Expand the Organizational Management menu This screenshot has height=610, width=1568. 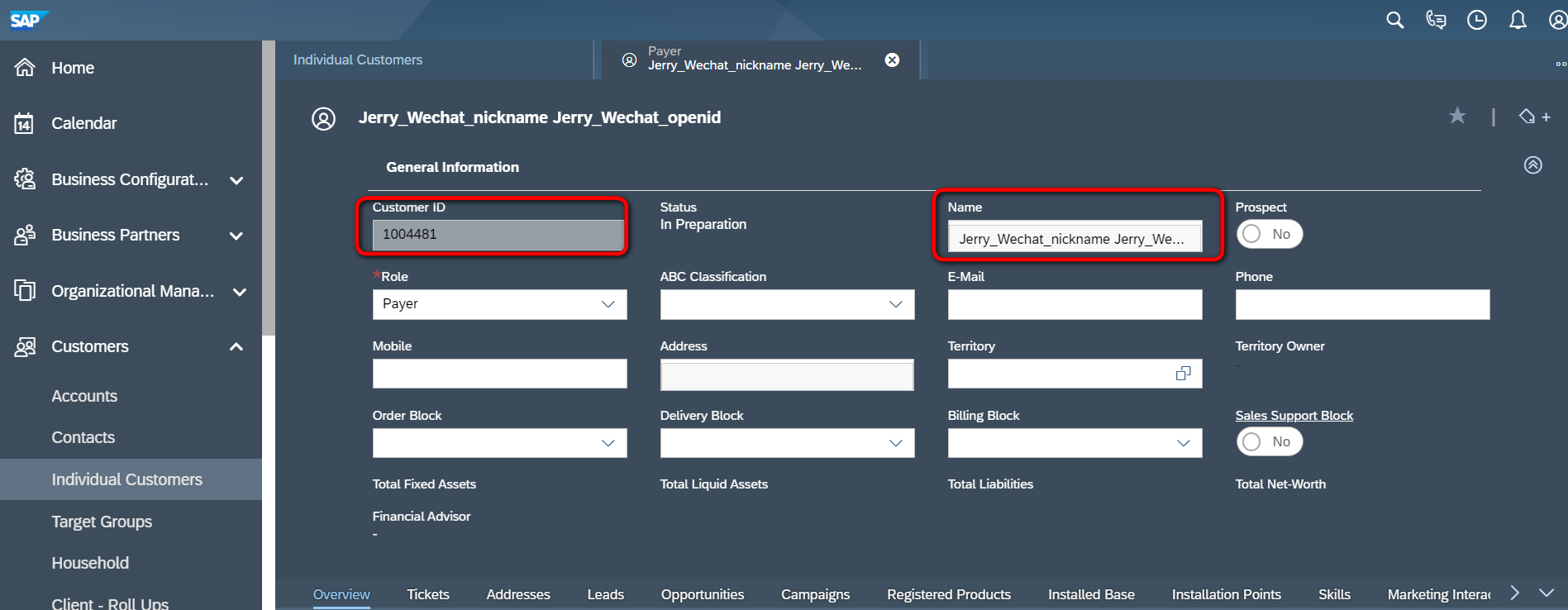click(x=240, y=292)
